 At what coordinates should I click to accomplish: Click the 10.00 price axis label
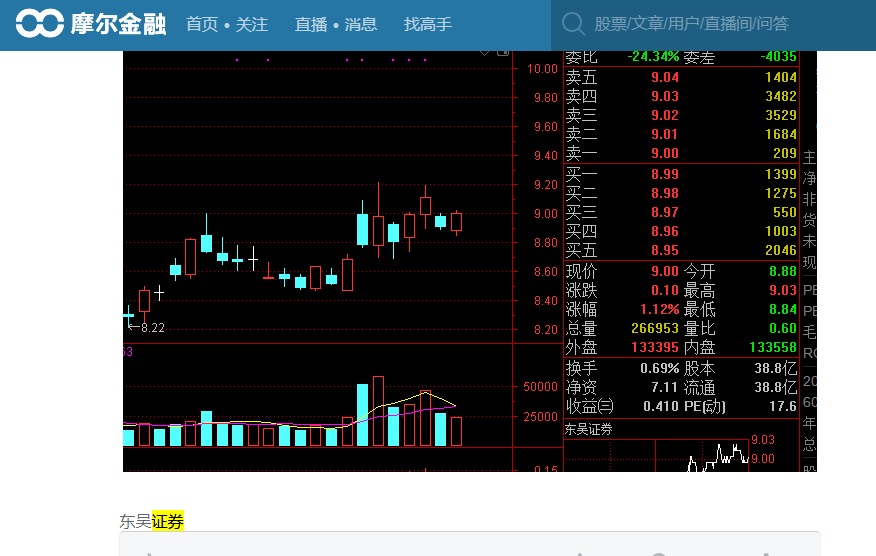coord(542,69)
